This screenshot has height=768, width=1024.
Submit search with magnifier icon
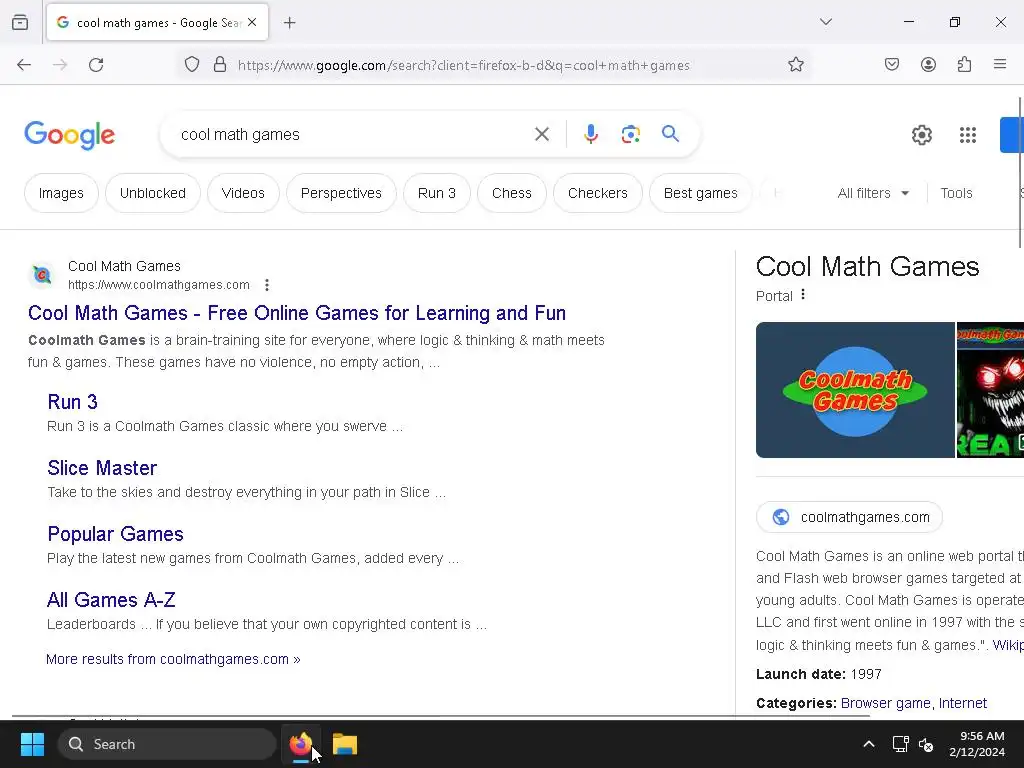point(670,134)
